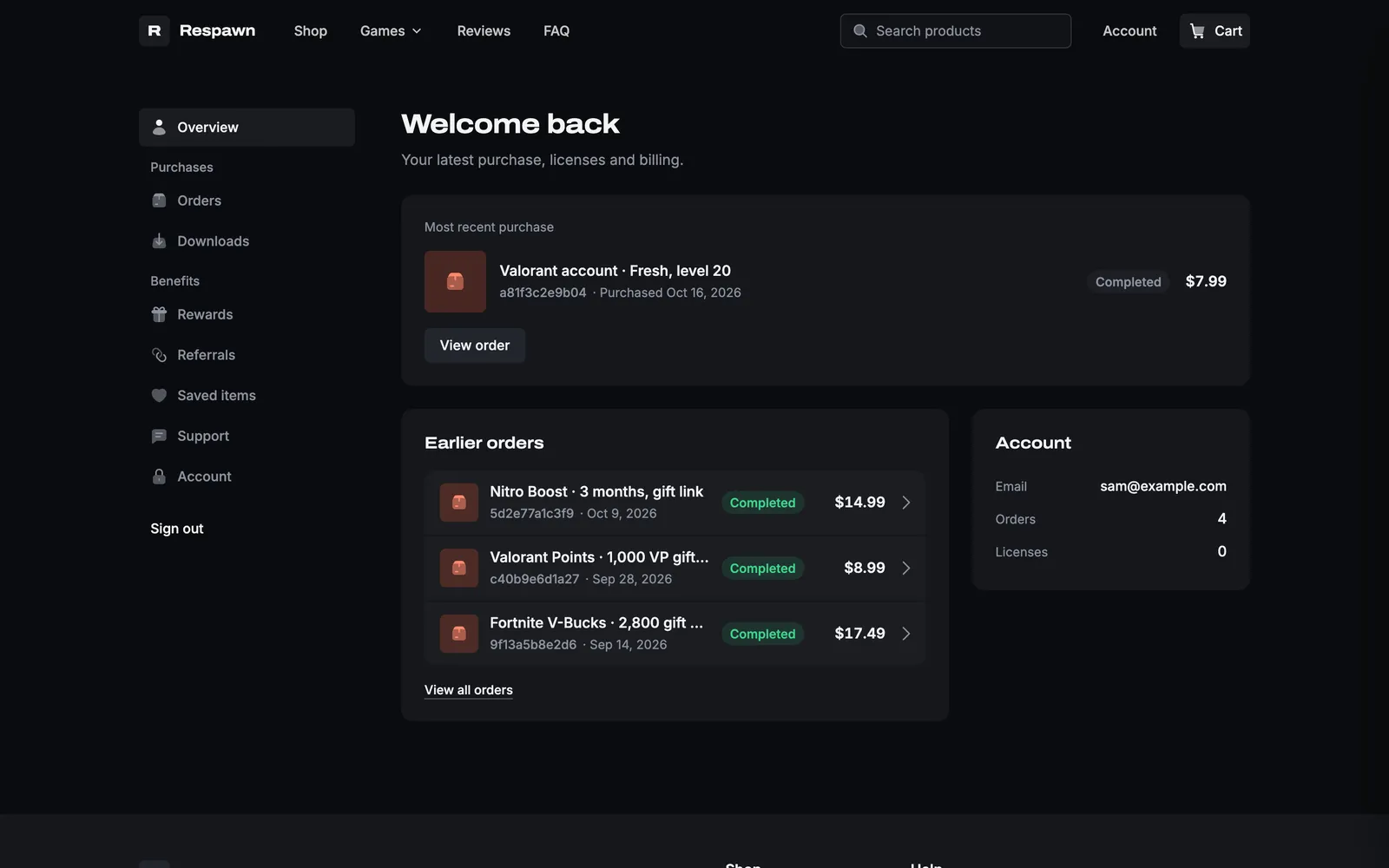Expand the Games dropdown menu
This screenshot has width=1389, height=868.
pos(391,30)
